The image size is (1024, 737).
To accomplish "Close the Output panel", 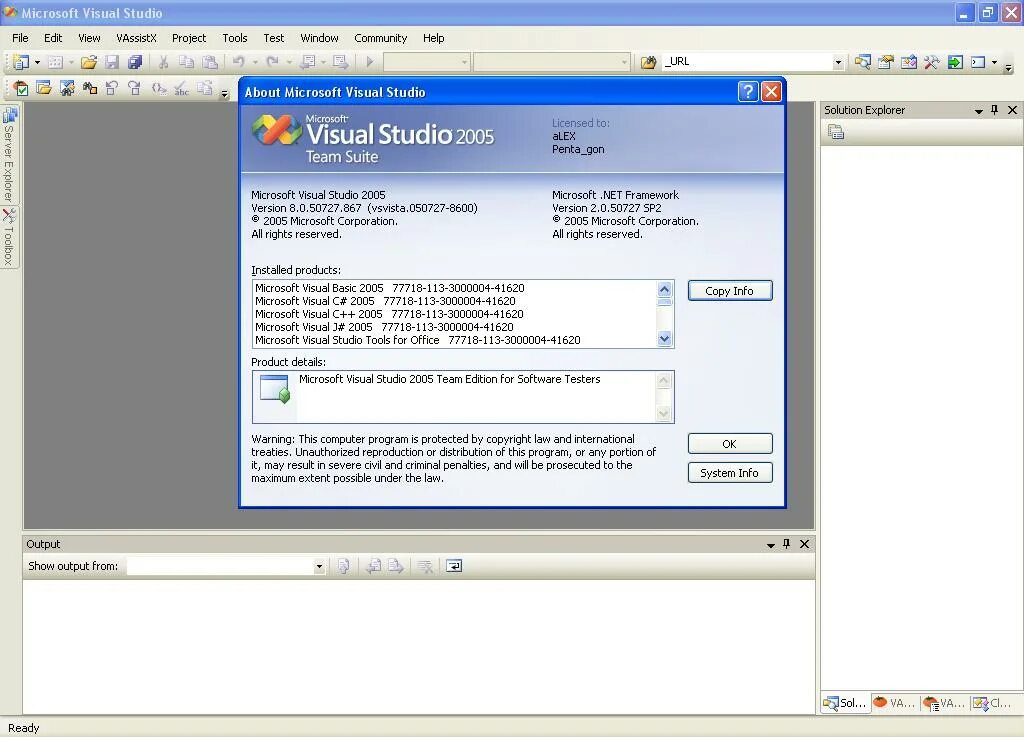I will click(x=805, y=544).
